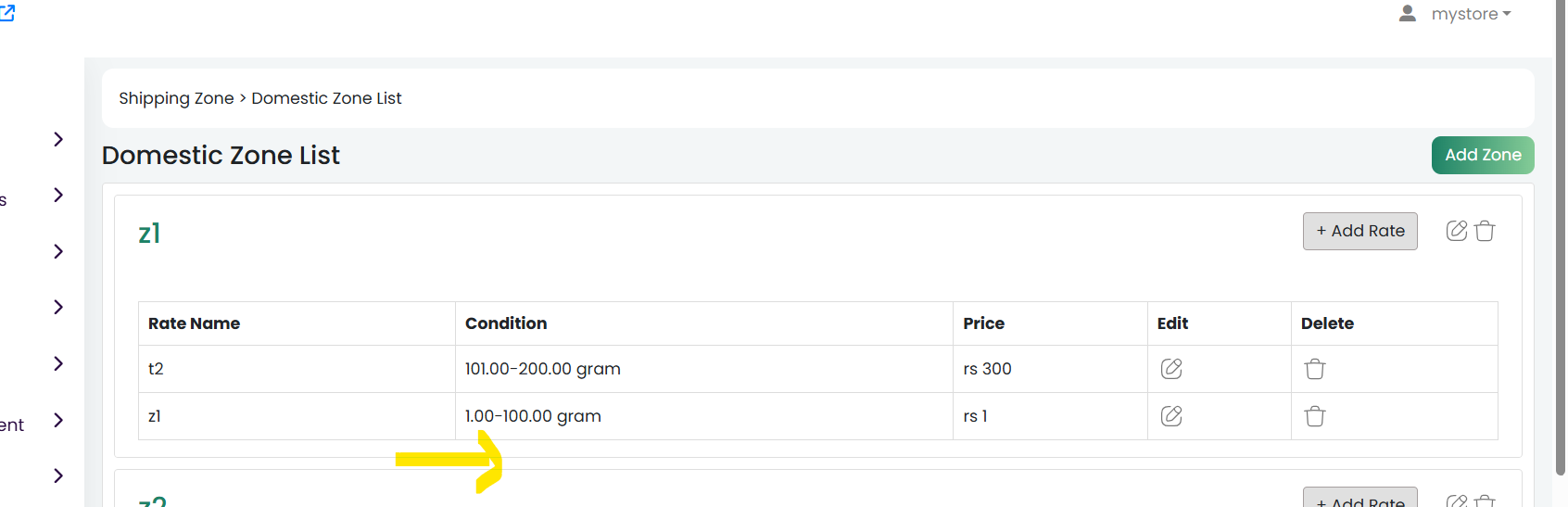
Task: Click the Add Zone button
Action: click(x=1483, y=155)
